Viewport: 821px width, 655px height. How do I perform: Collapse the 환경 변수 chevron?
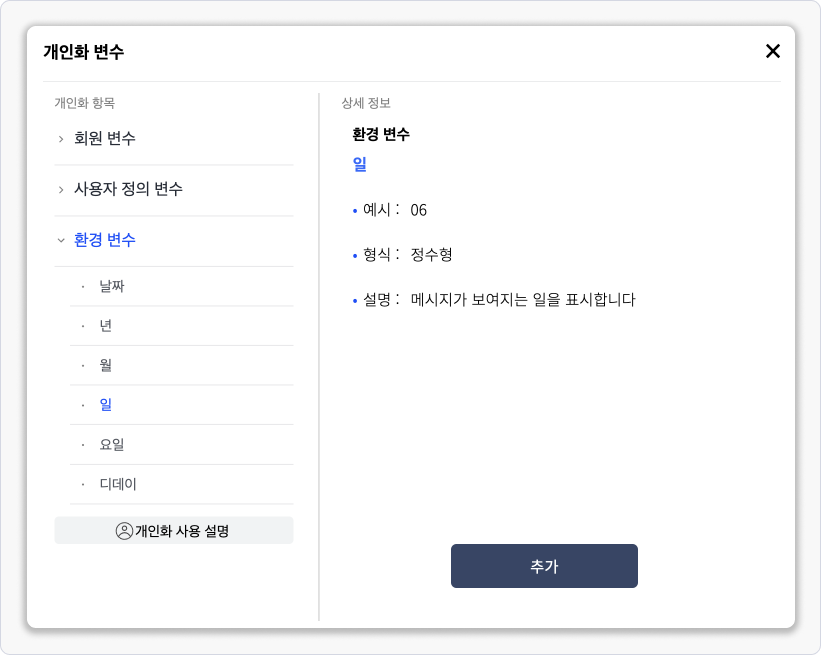pyautogui.click(x=61, y=240)
